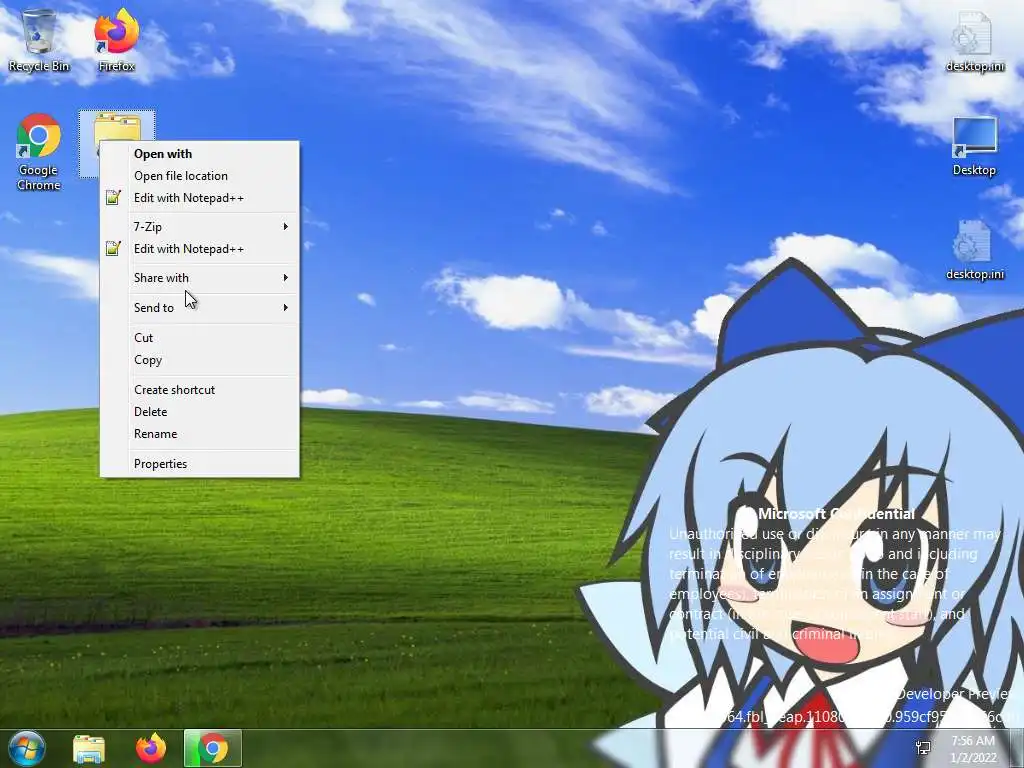Select the selected folder icon on the desktop

[117, 126]
